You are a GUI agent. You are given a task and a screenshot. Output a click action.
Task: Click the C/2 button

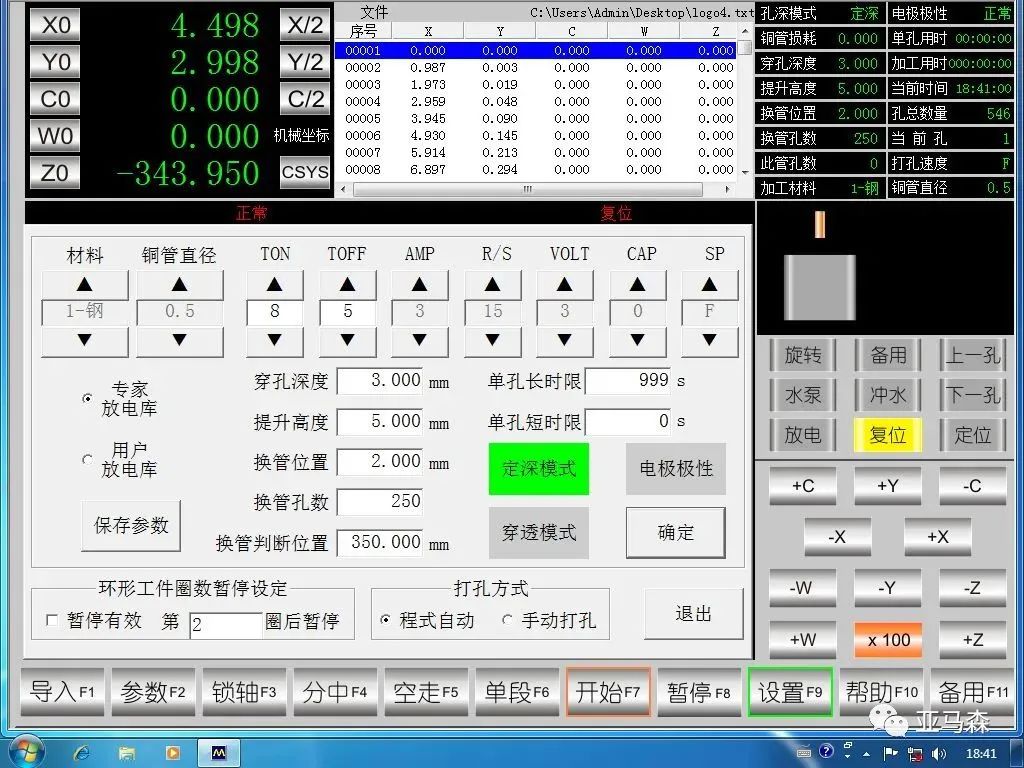305,99
